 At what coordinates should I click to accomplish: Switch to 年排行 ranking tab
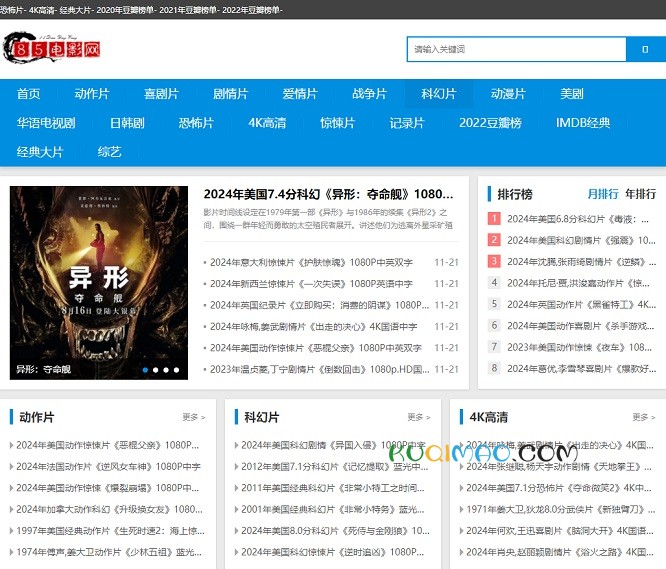641,194
